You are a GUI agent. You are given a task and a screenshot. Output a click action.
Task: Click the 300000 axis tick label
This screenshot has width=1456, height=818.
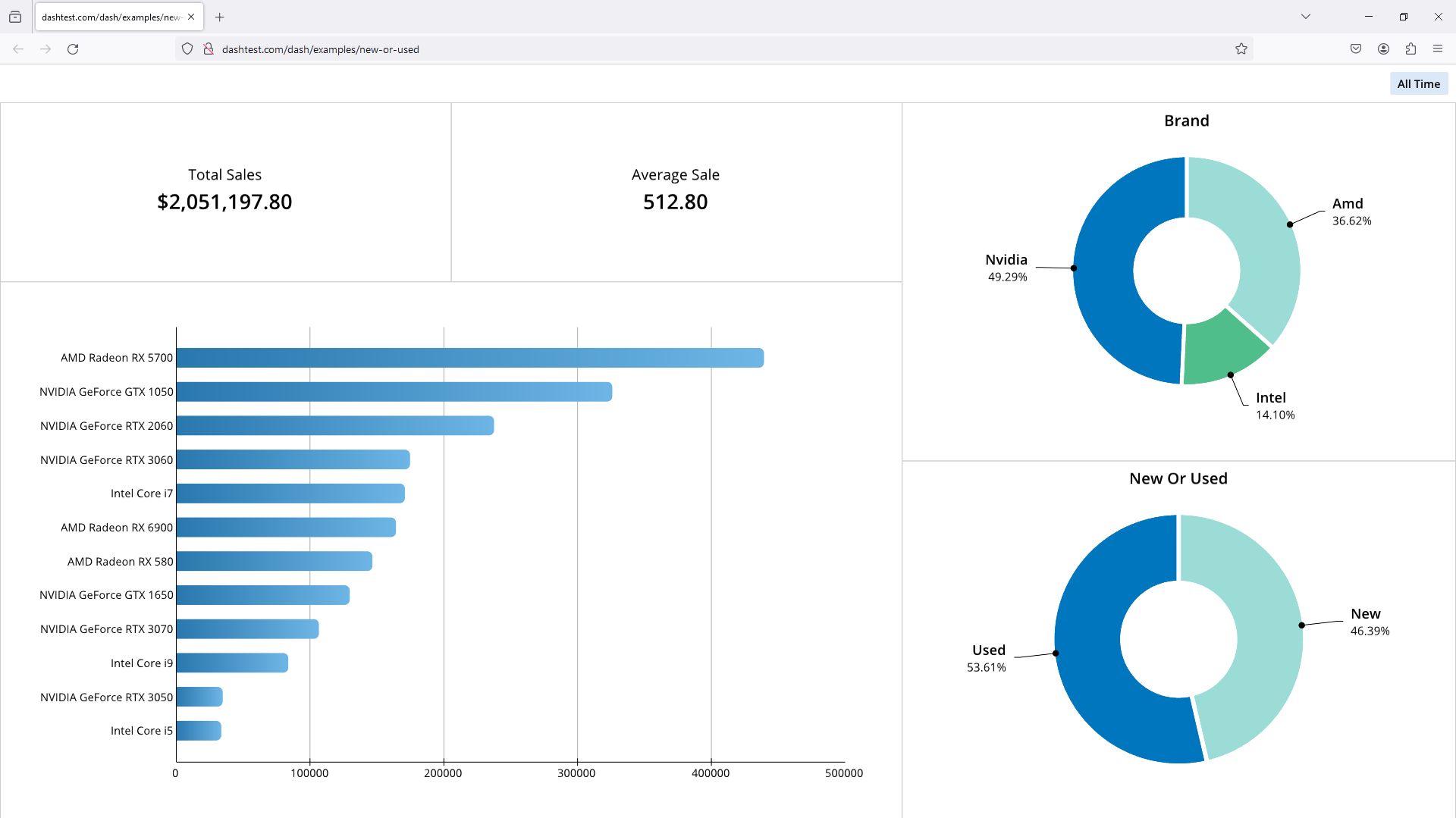pyautogui.click(x=576, y=773)
